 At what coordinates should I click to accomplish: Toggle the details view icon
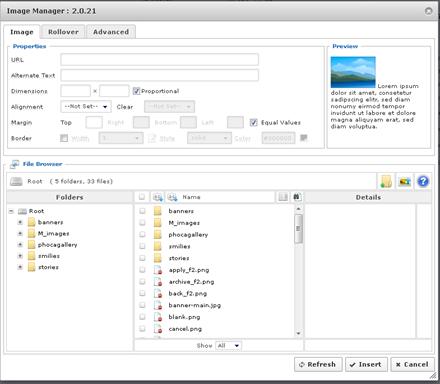click(x=283, y=197)
